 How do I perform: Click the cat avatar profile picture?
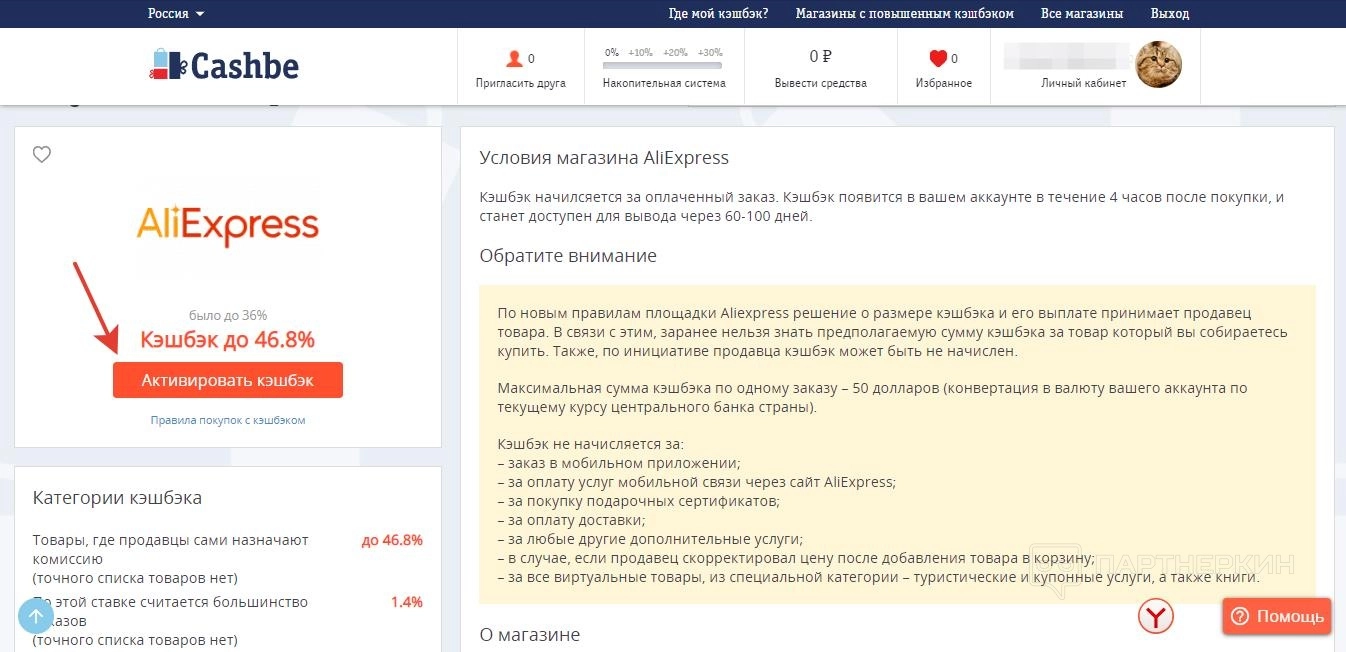1159,65
